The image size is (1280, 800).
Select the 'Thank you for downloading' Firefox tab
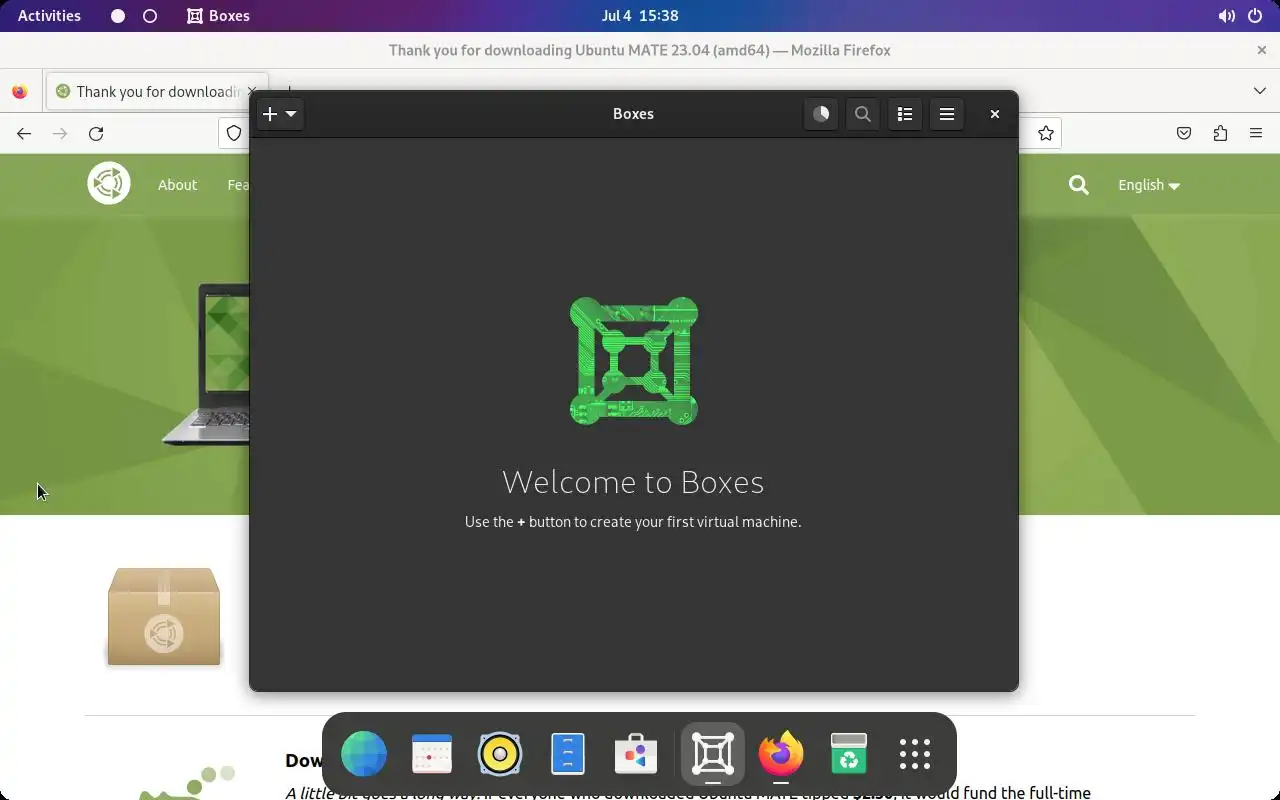[156, 91]
